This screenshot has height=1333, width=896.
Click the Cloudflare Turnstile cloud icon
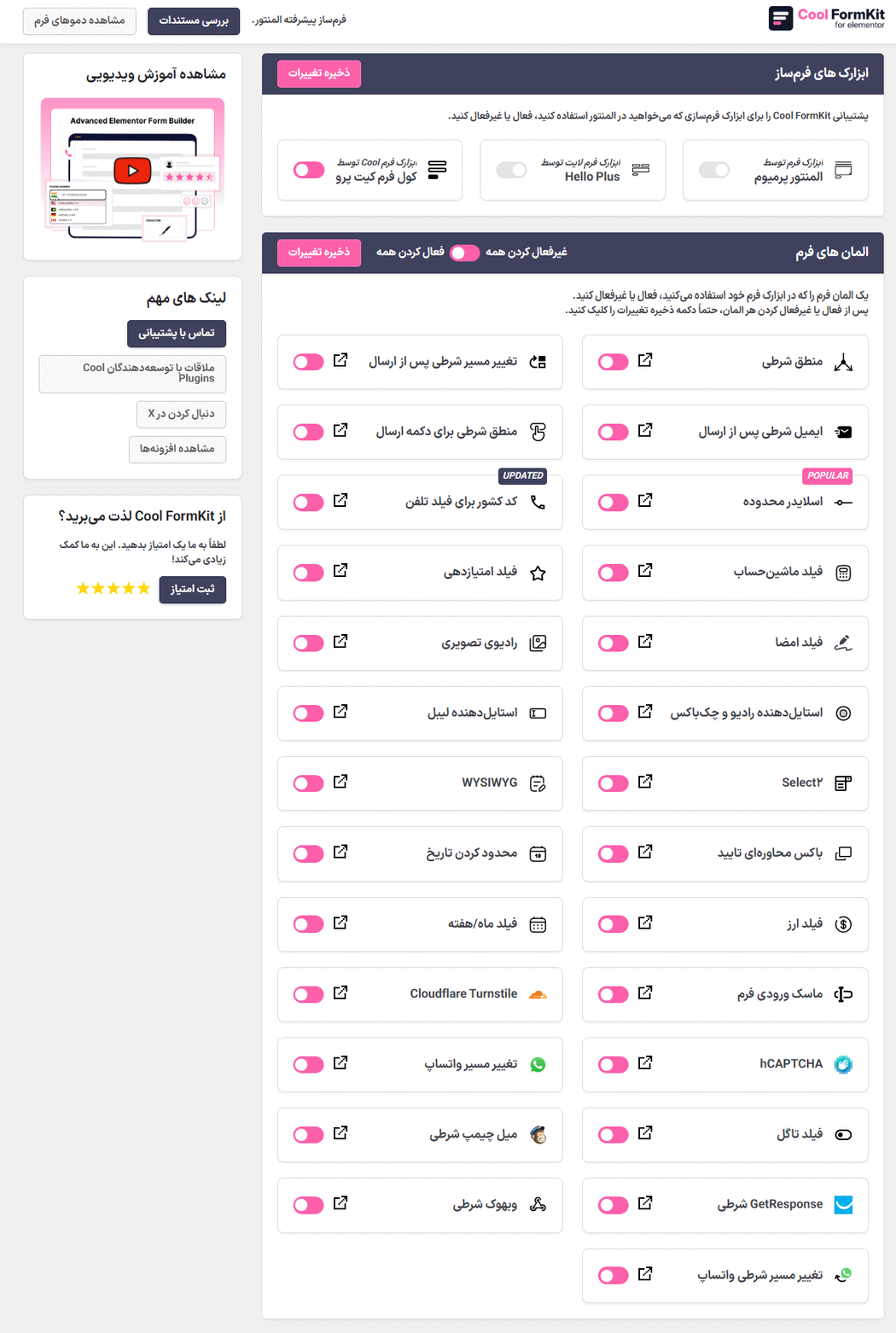[x=538, y=993]
